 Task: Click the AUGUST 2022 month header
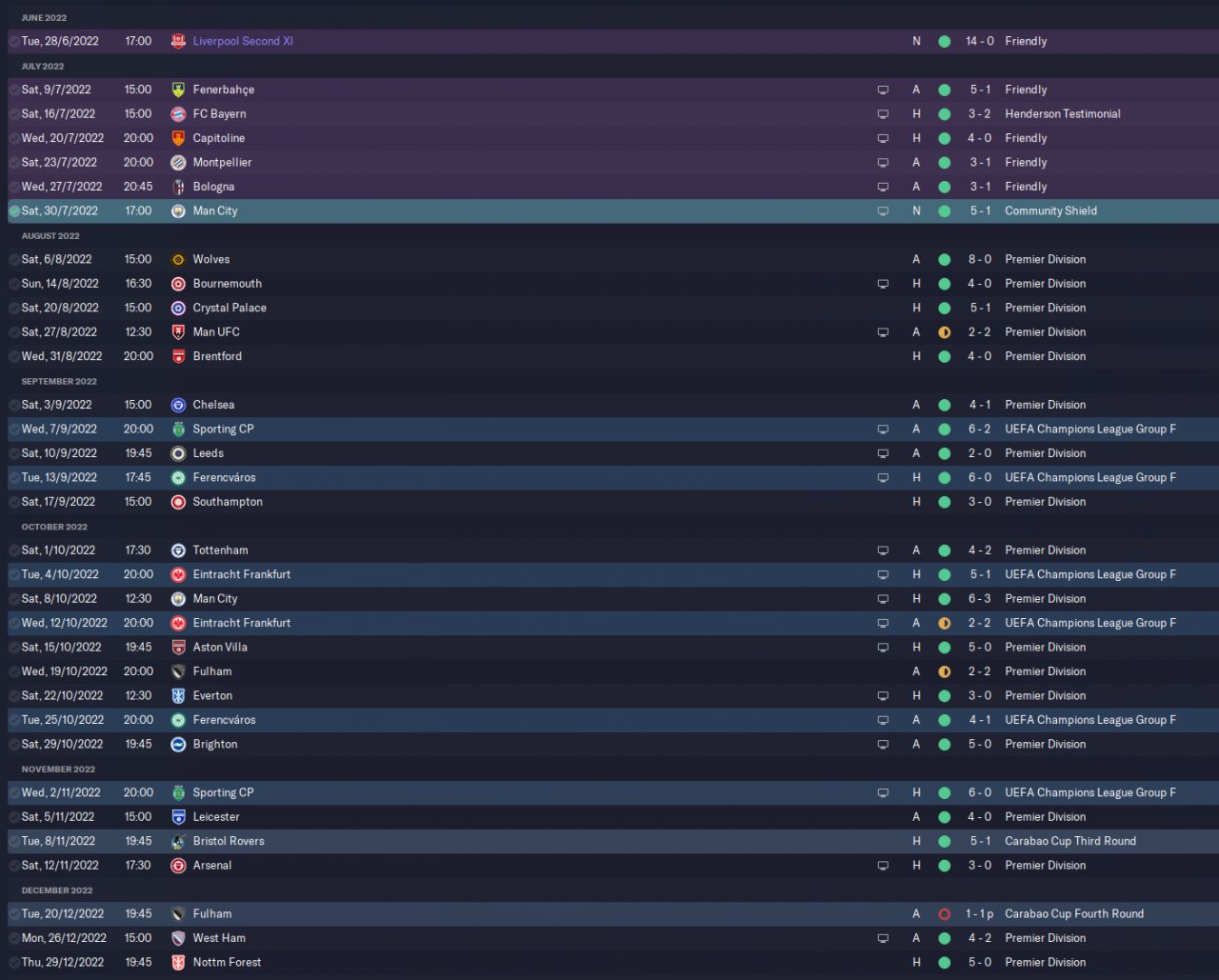[x=50, y=236]
